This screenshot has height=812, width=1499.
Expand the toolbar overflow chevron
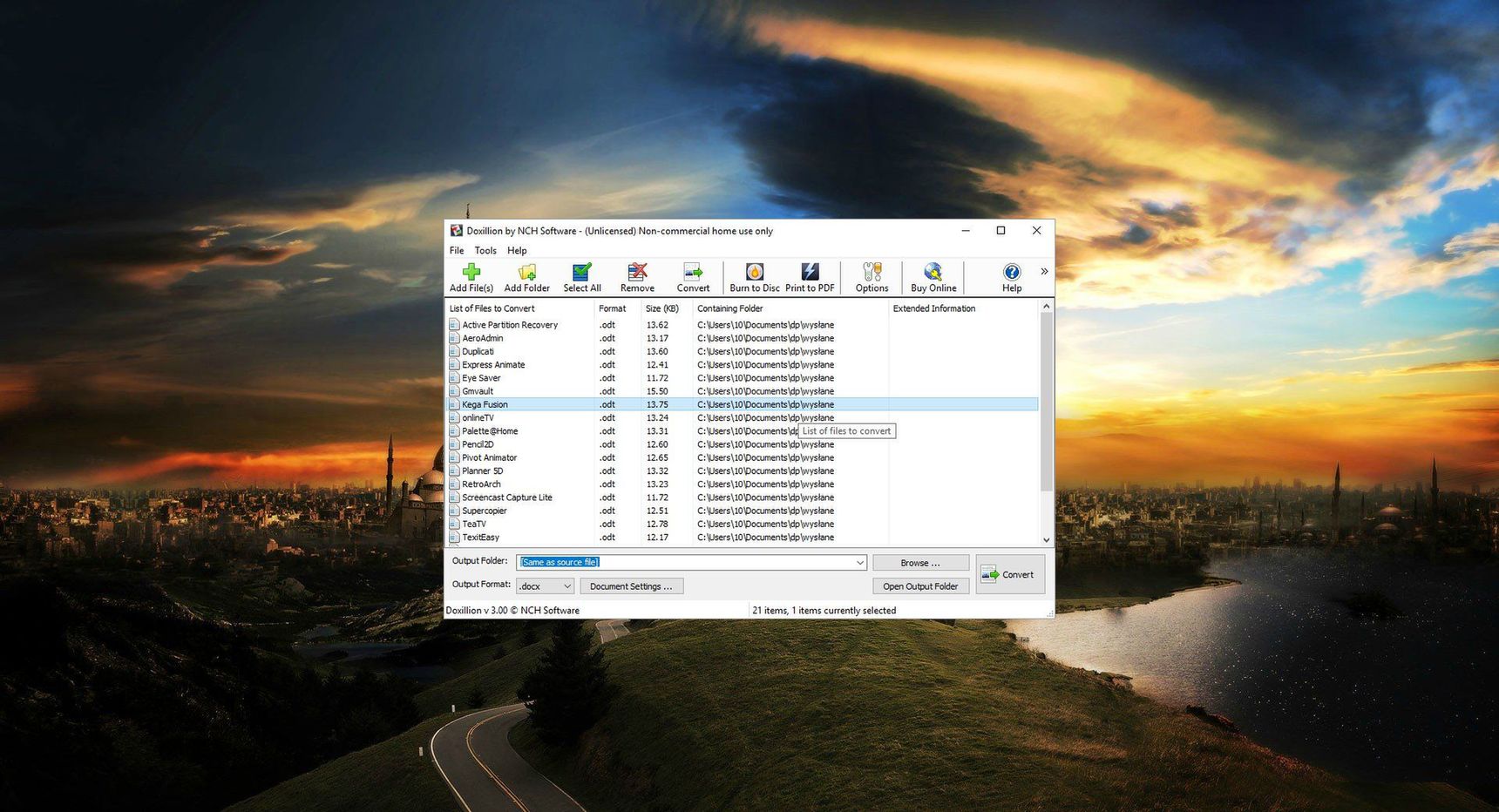(1044, 272)
